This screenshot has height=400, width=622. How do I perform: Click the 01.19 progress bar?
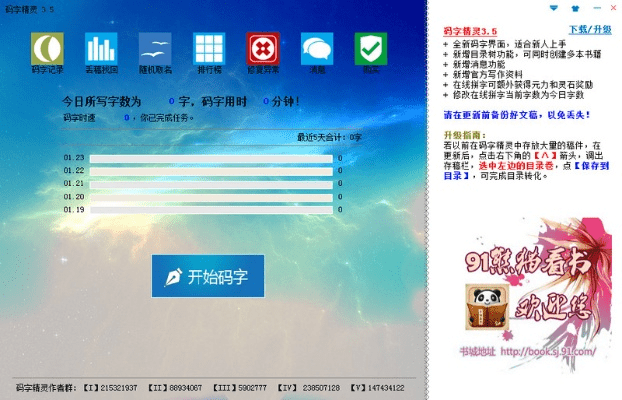click(211, 210)
